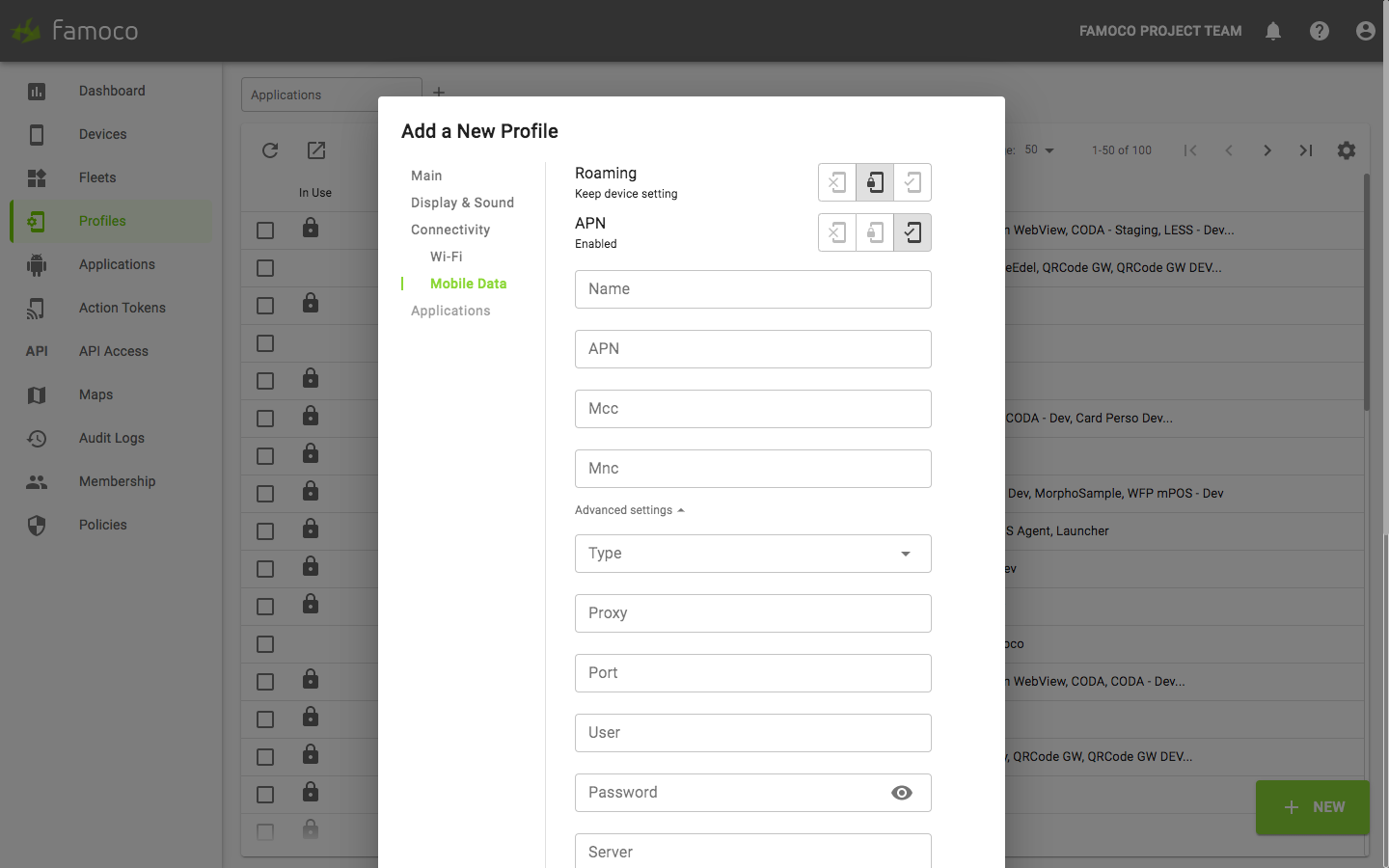Click the open-in-new export icon
The width and height of the screenshot is (1389, 868).
(x=316, y=150)
